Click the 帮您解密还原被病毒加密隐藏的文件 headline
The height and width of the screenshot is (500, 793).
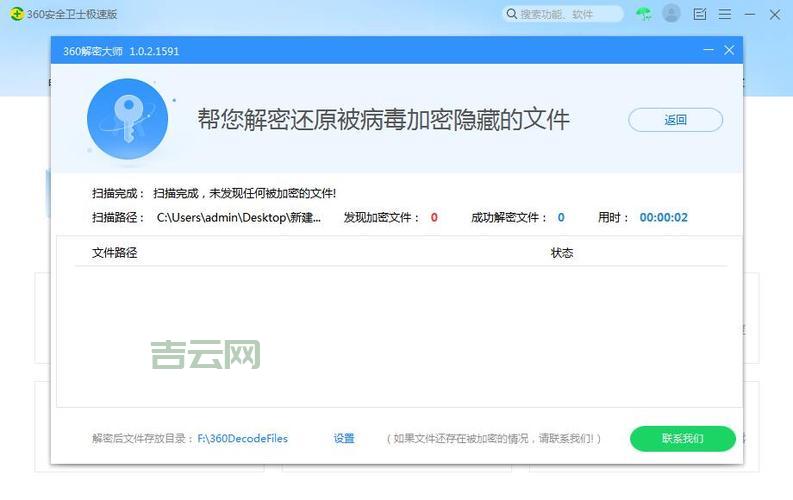click(x=383, y=120)
